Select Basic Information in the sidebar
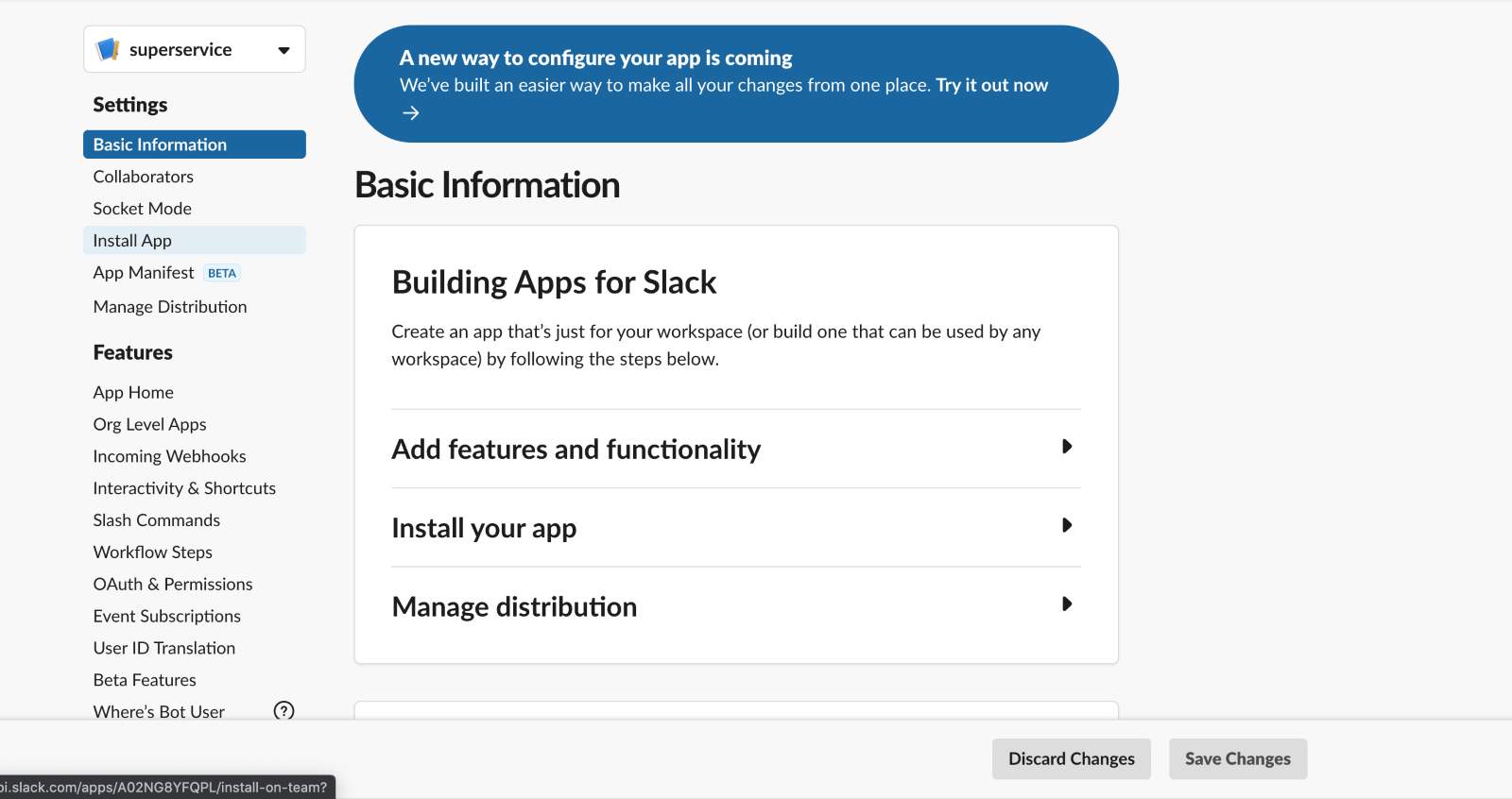1512x799 pixels. (160, 144)
